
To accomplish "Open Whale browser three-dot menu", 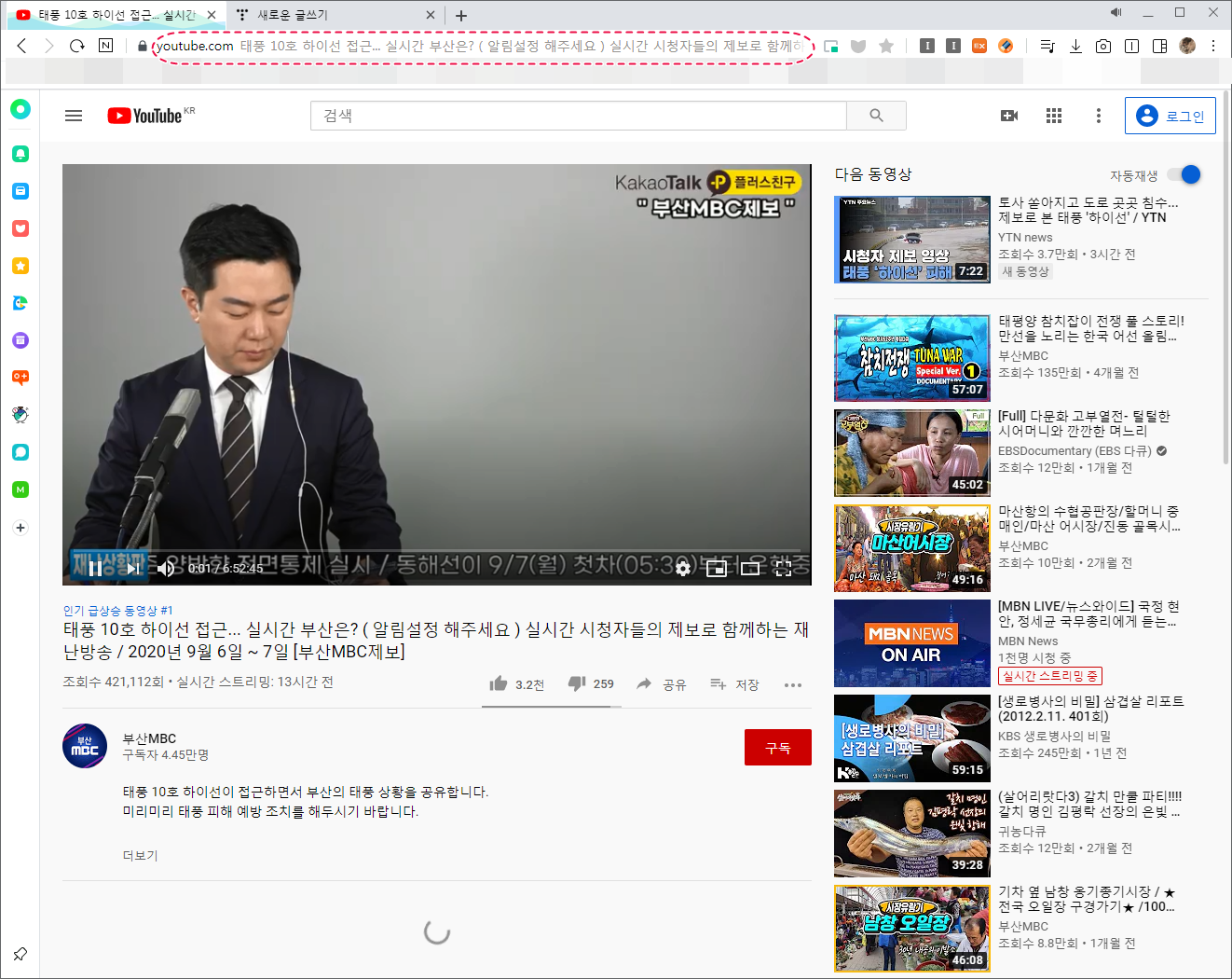I will (1213, 46).
